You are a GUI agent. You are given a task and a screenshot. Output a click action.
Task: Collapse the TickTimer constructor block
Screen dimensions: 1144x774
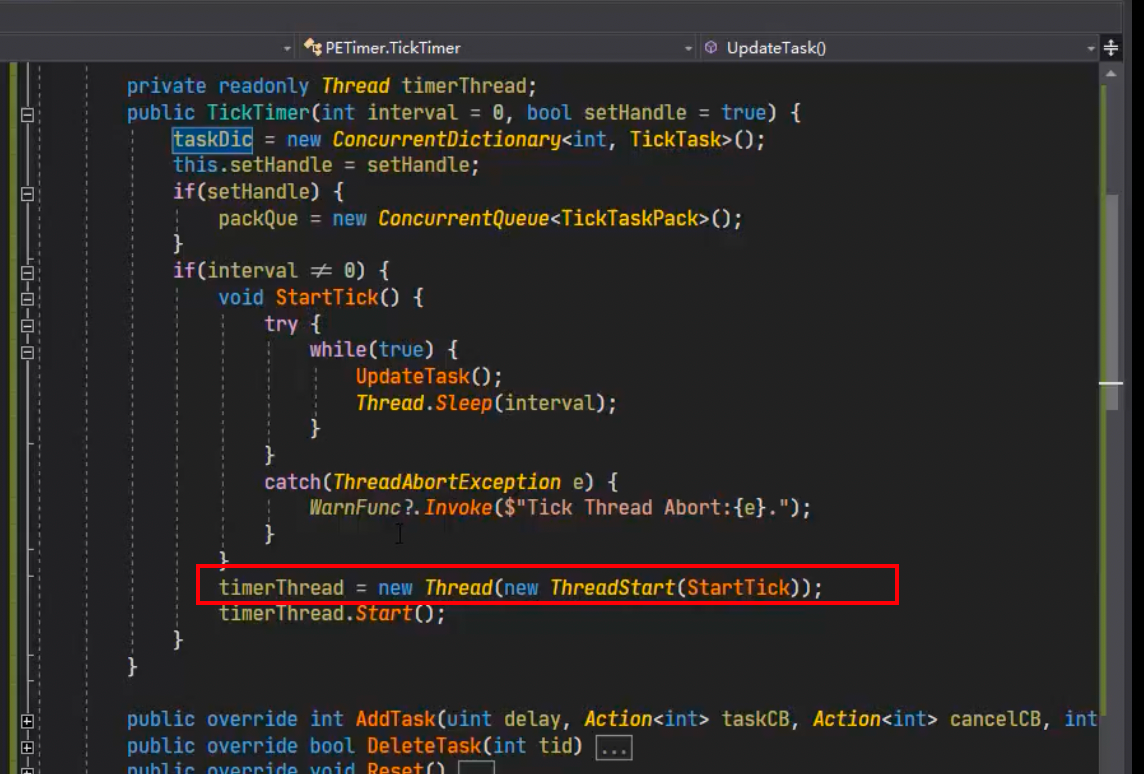coord(27,114)
